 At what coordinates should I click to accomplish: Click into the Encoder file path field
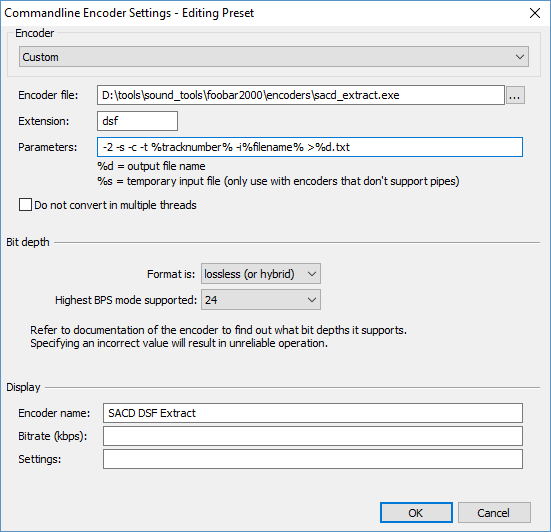pyautogui.click(x=301, y=95)
